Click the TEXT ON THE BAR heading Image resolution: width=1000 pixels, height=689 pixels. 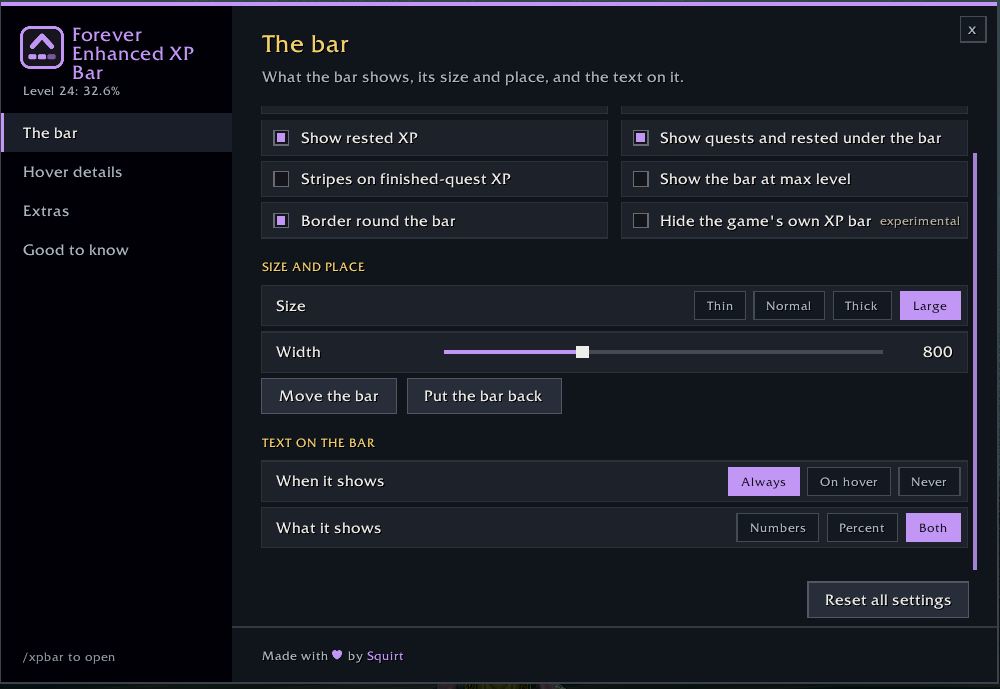[x=318, y=443]
